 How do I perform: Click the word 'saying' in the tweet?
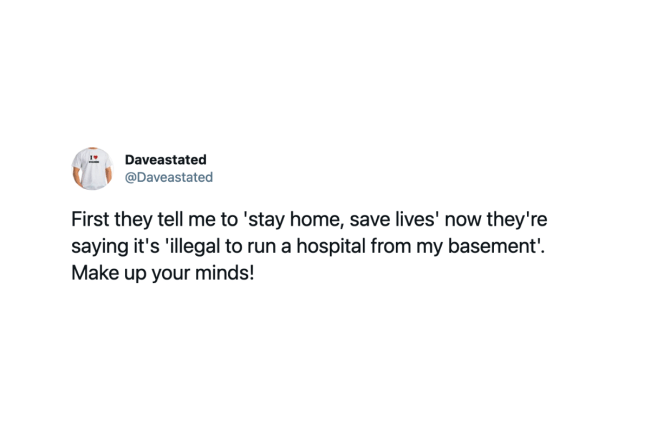pos(98,246)
